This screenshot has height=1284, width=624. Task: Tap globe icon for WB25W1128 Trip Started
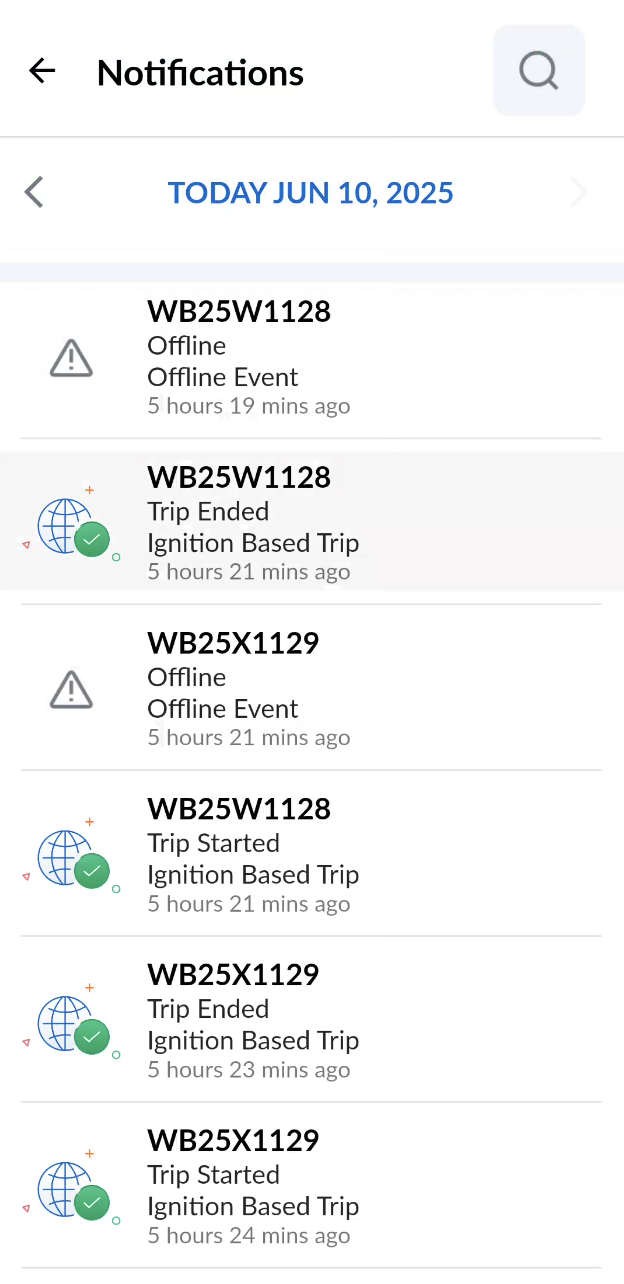[x=72, y=858]
